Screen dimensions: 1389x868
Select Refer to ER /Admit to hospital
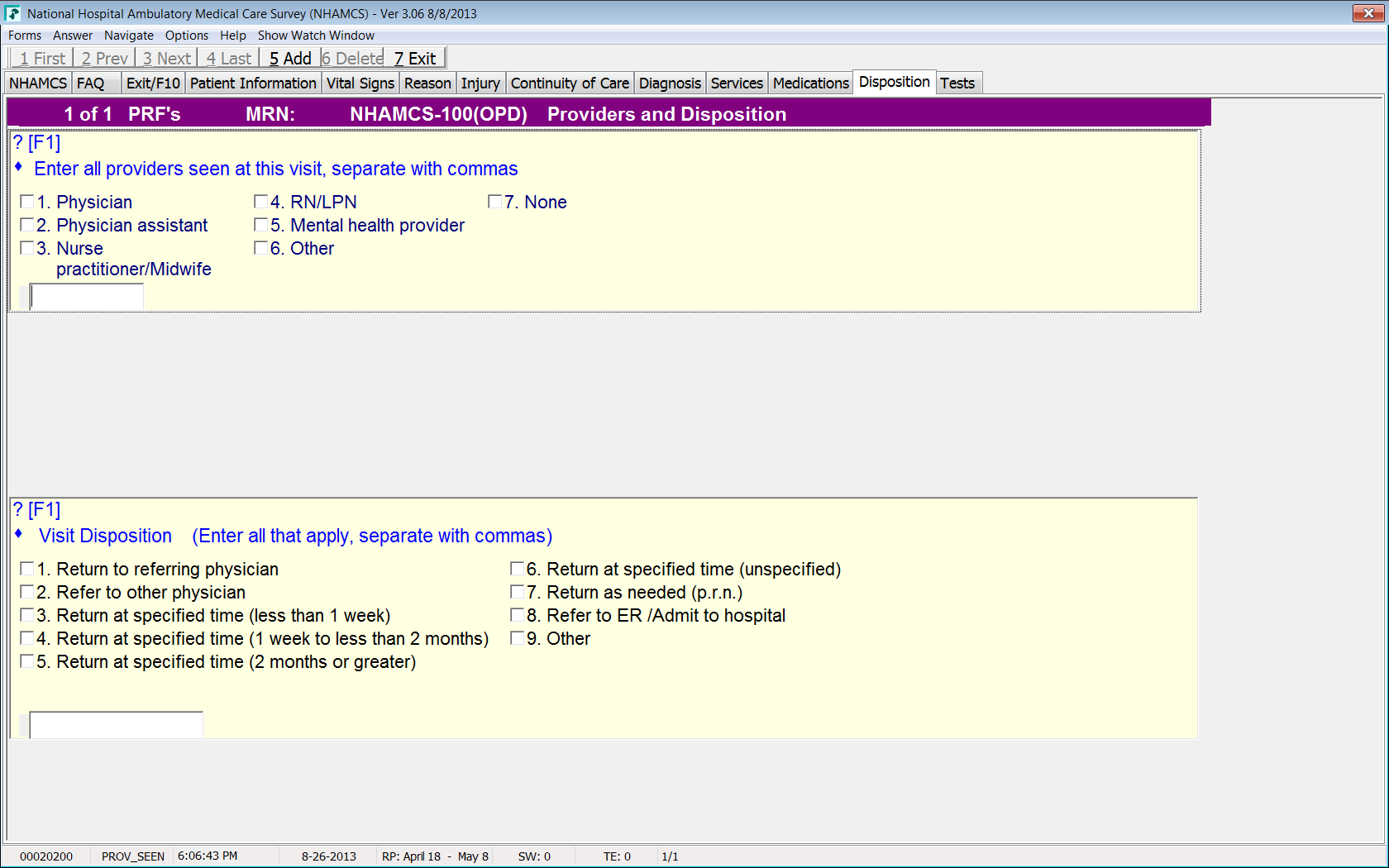(518, 615)
